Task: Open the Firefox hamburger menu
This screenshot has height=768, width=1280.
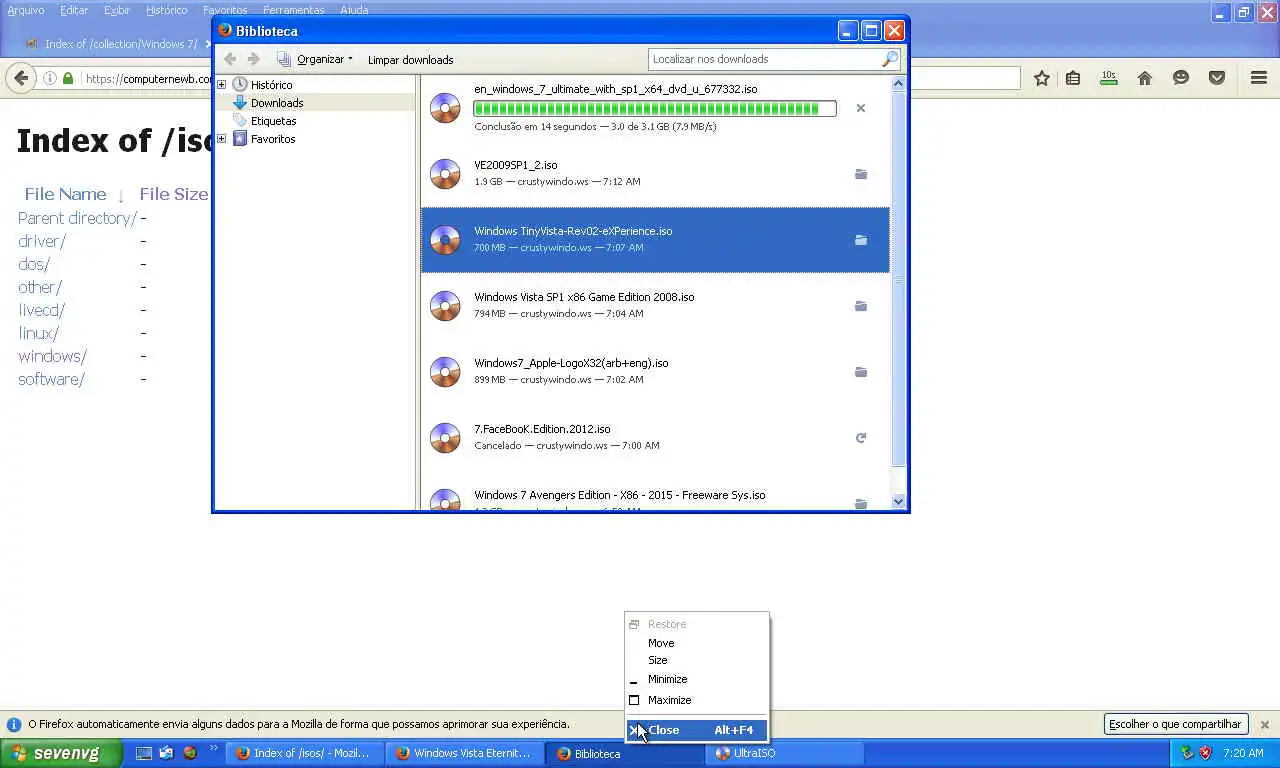Action: click(1259, 78)
